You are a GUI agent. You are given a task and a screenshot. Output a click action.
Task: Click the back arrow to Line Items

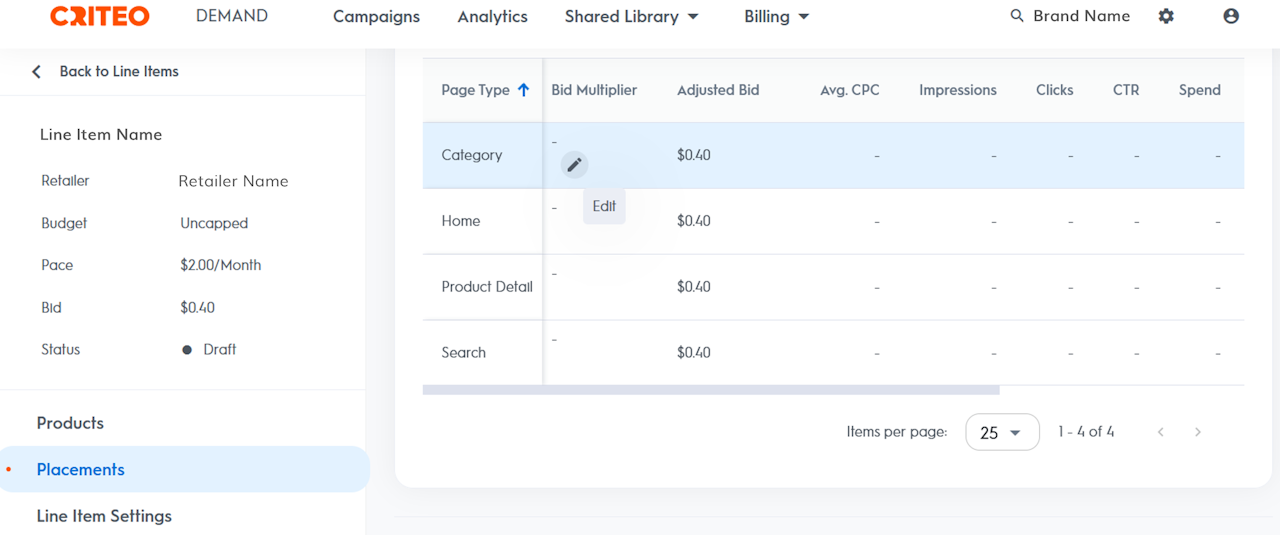(x=37, y=72)
